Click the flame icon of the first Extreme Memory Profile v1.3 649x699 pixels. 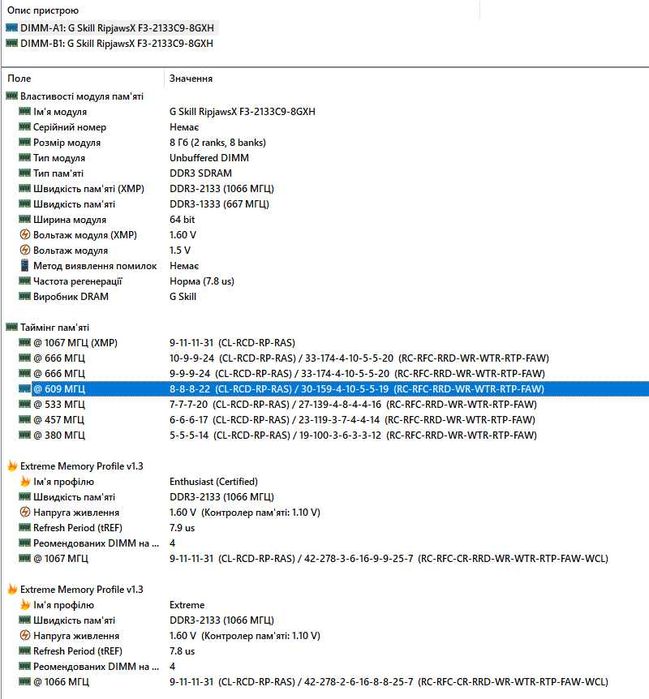click(x=12, y=466)
